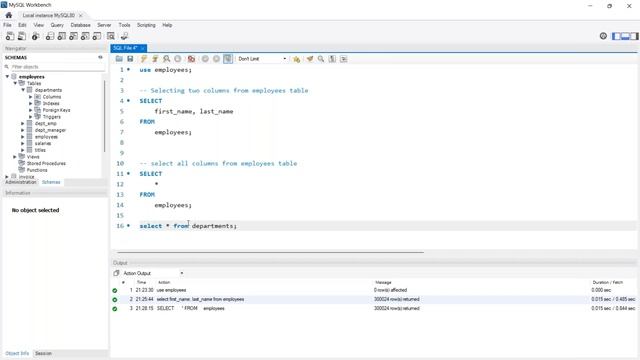Open the inspector for selected object

coord(36,36)
